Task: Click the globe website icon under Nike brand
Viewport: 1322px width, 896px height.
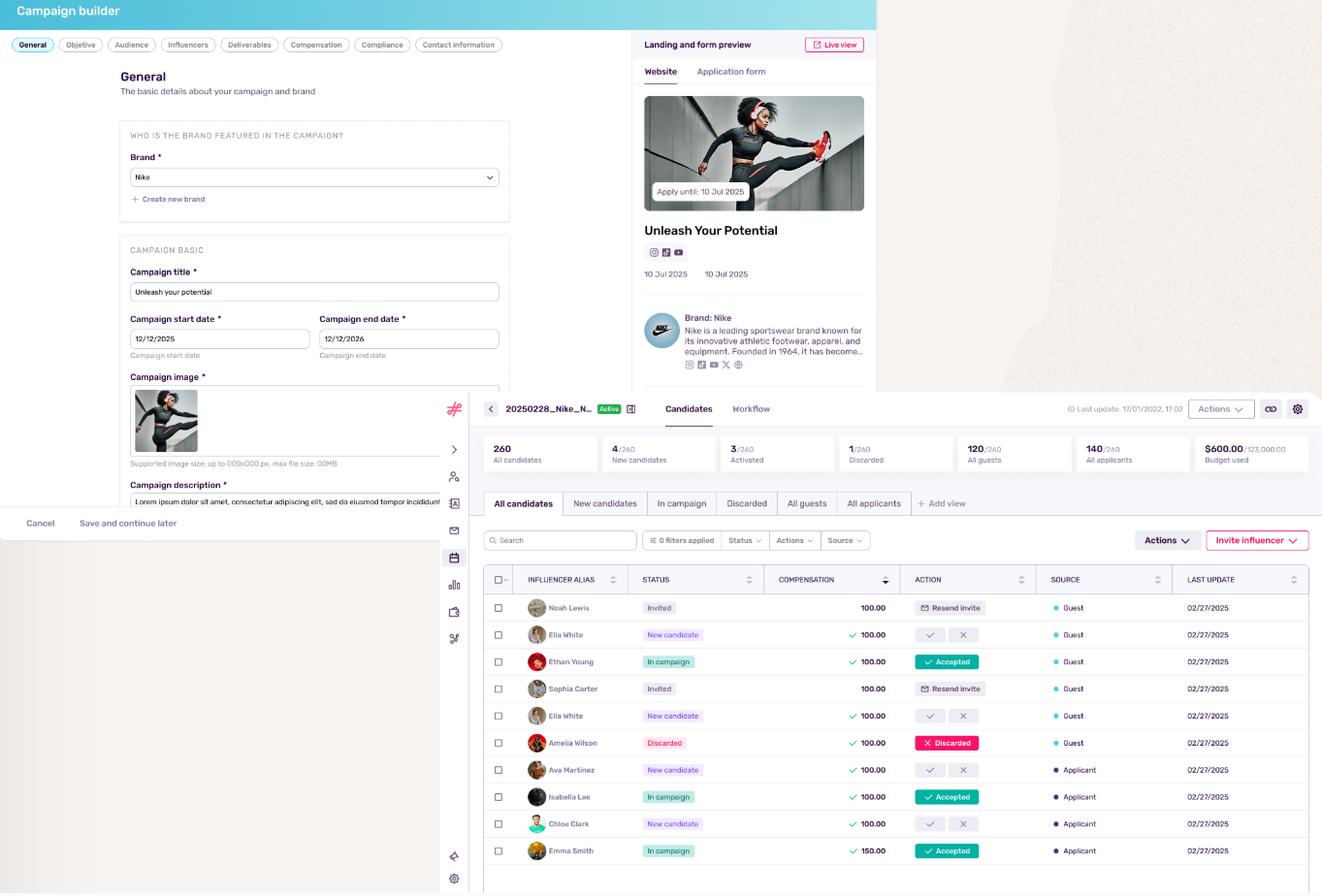Action: pyautogui.click(x=738, y=366)
